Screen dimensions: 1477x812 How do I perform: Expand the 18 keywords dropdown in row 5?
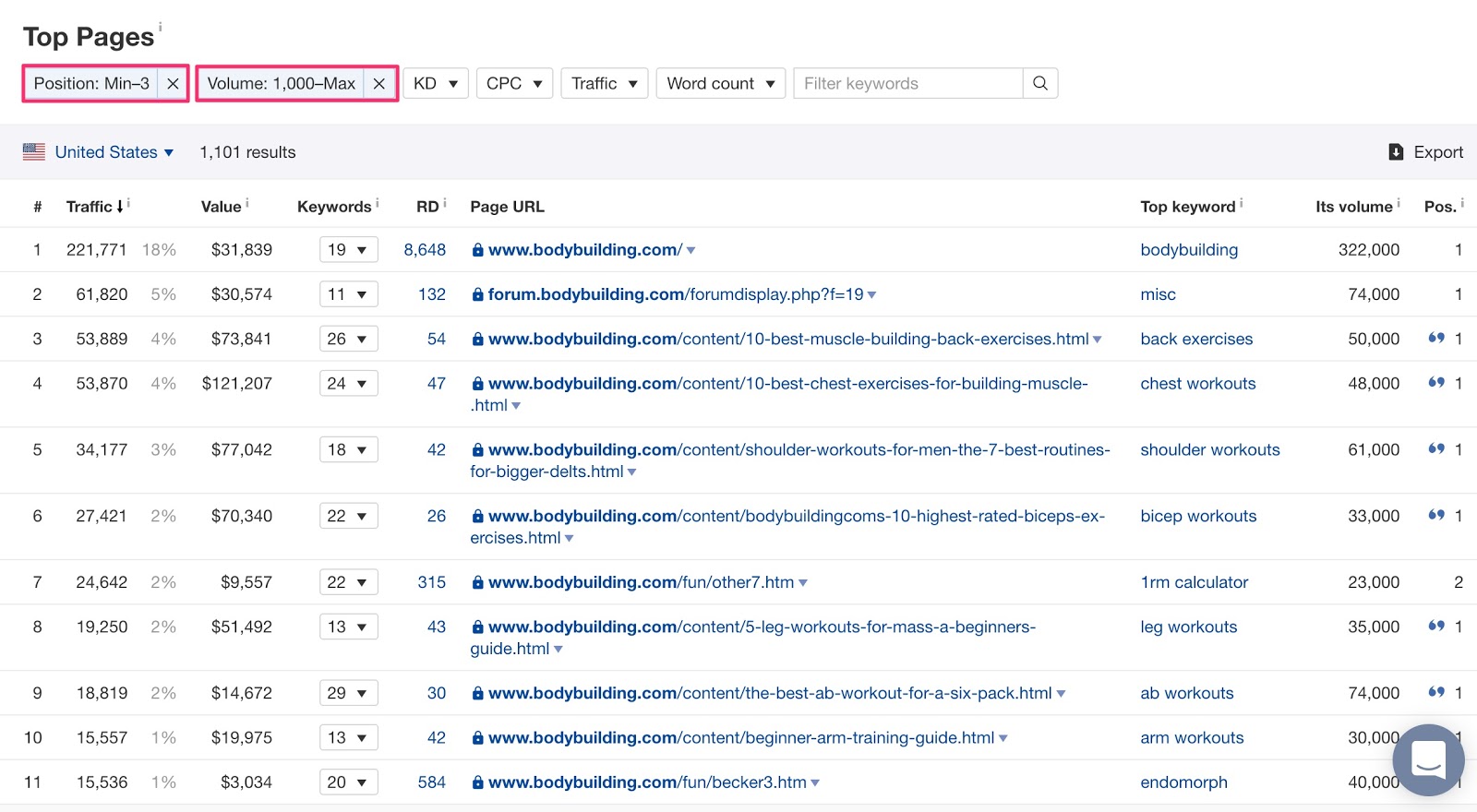pos(349,449)
